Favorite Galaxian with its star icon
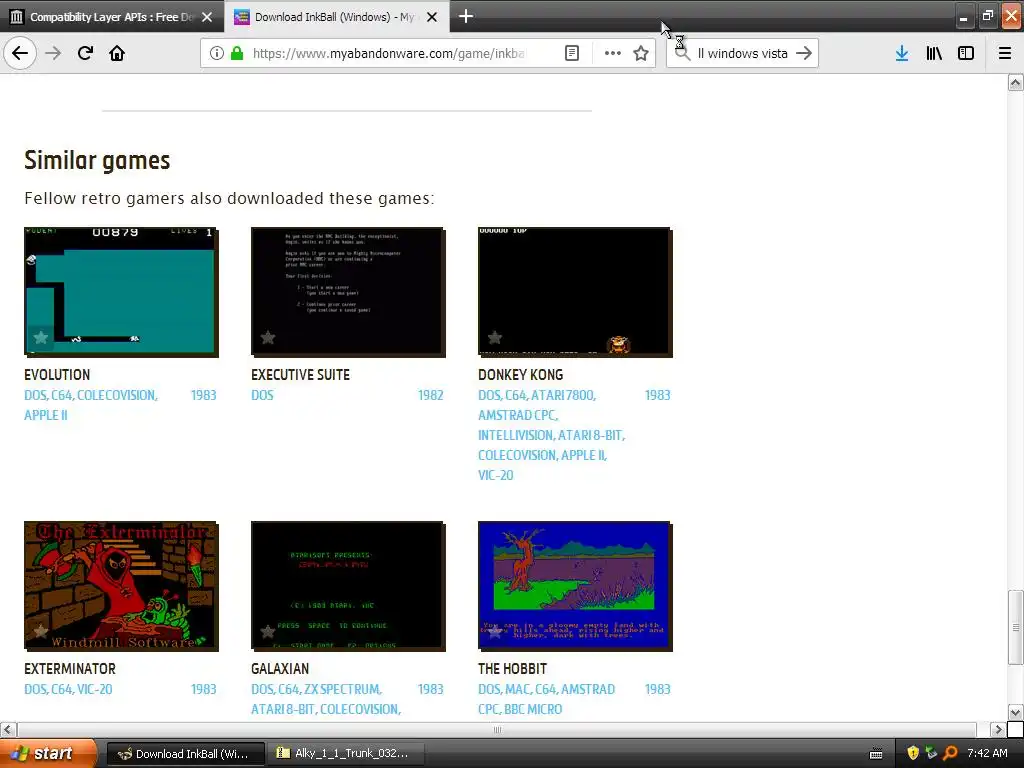Viewport: 1024px width, 768px height. 268,631
